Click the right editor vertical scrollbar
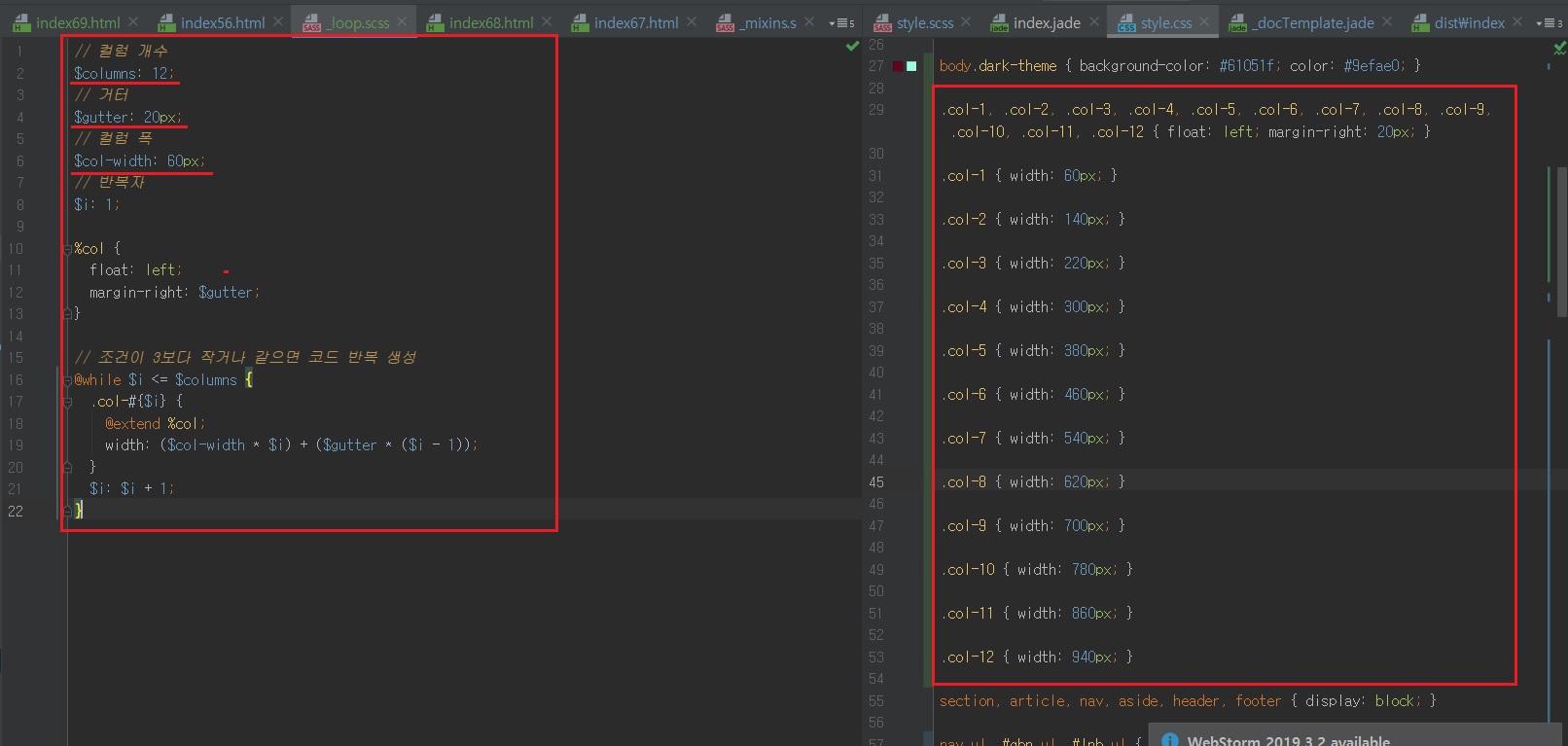 click(x=1559, y=243)
